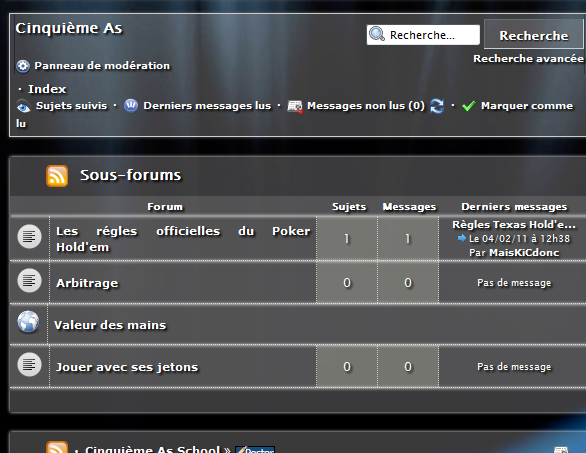Open the Panneau de modération link
The width and height of the screenshot is (586, 453).
[102, 66]
